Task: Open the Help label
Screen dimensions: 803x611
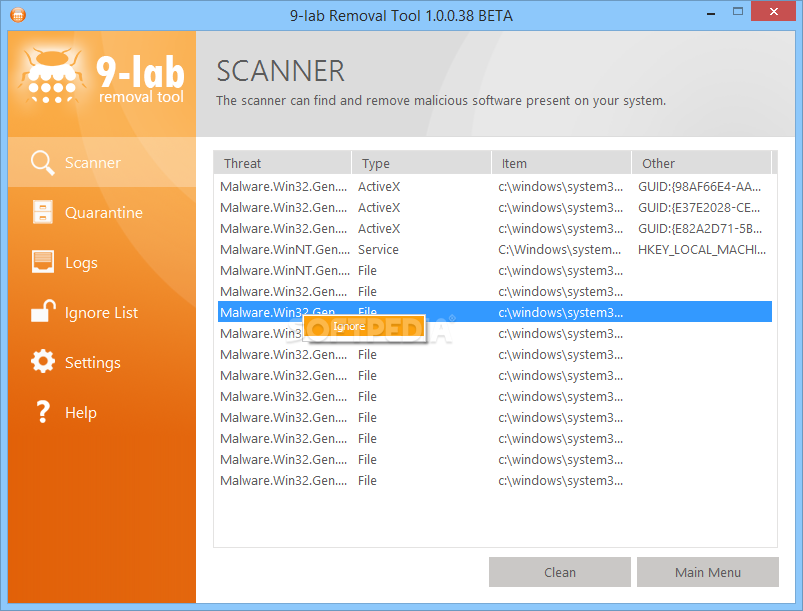Action: pyautogui.click(x=81, y=412)
